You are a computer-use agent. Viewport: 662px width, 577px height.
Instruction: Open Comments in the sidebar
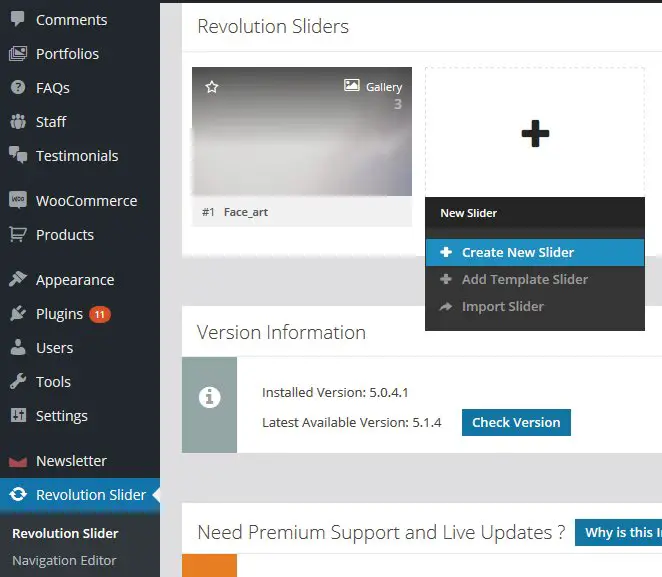pos(71,20)
